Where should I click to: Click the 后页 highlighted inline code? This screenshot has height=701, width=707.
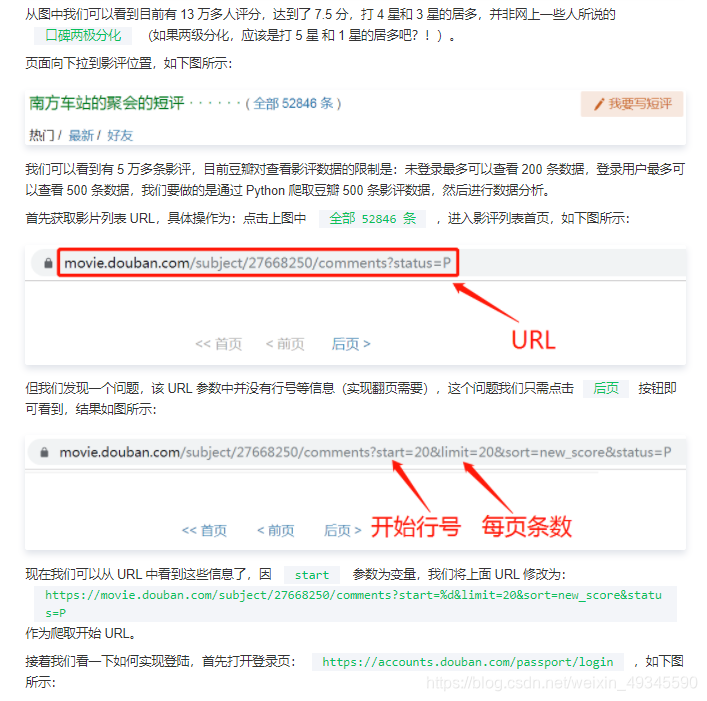(606, 389)
